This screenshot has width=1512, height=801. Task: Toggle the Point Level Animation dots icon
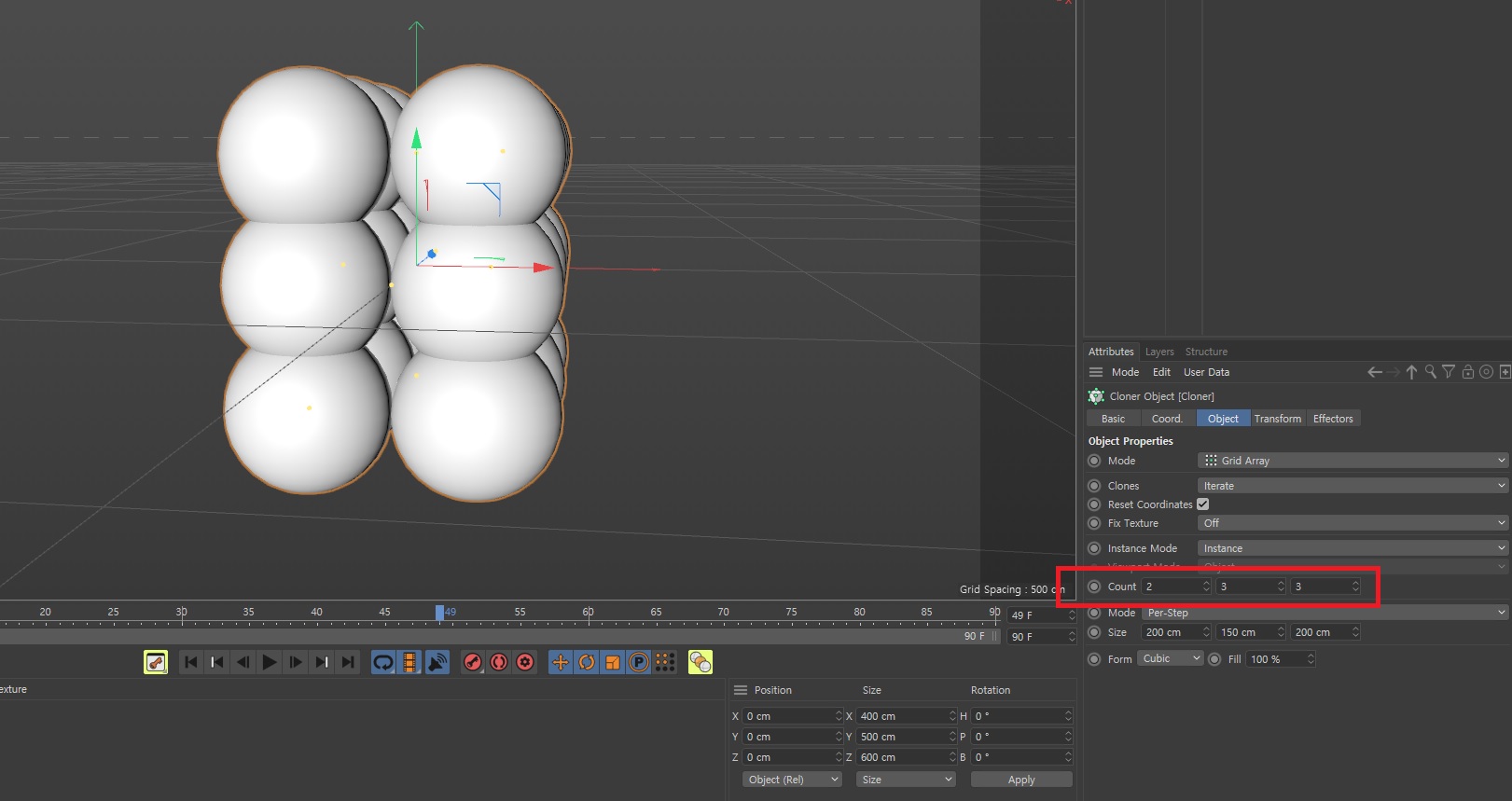pyautogui.click(x=665, y=662)
